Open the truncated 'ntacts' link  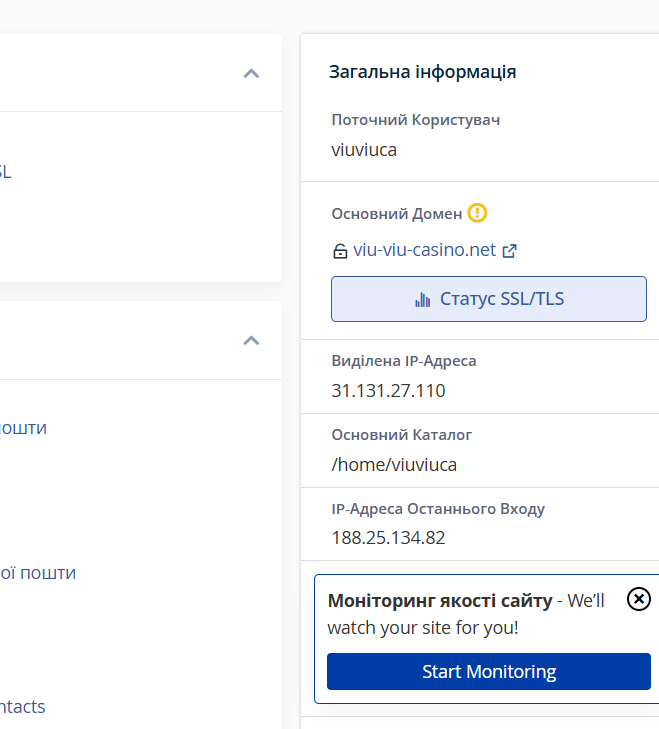23,707
